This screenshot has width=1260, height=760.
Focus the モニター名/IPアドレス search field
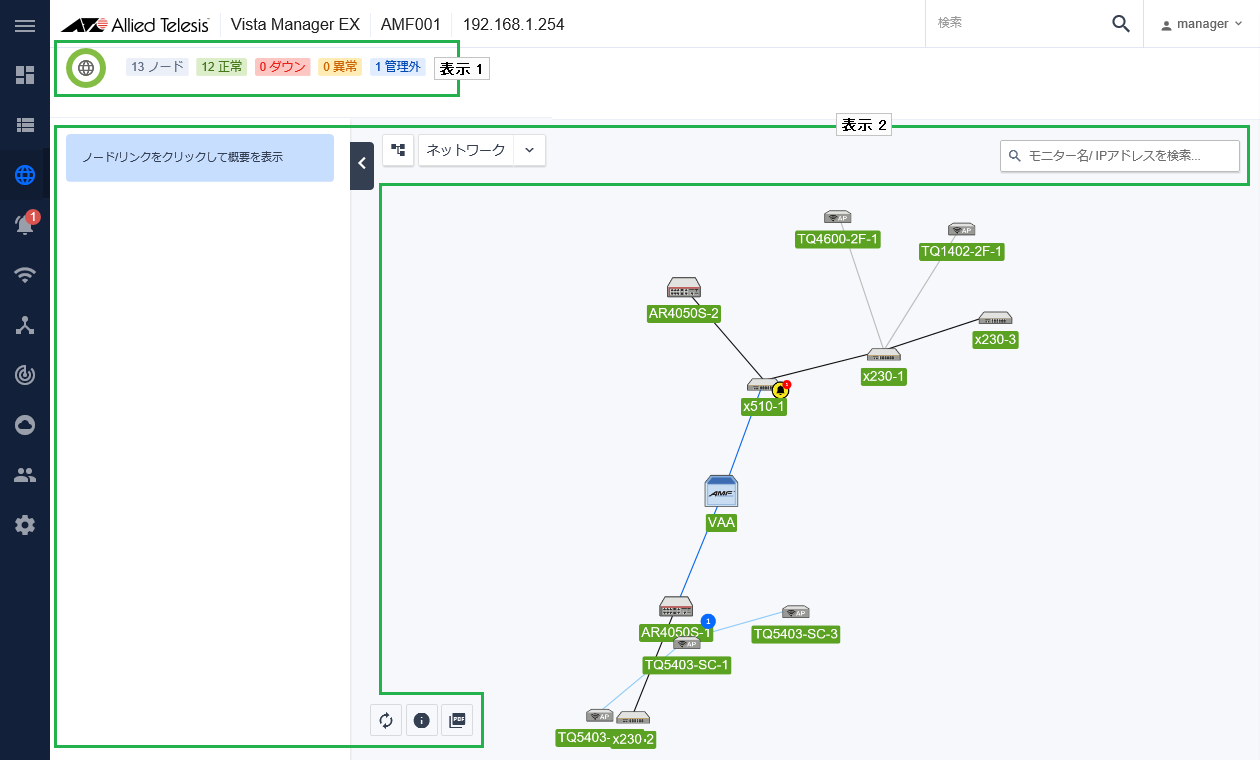[x=1120, y=156]
